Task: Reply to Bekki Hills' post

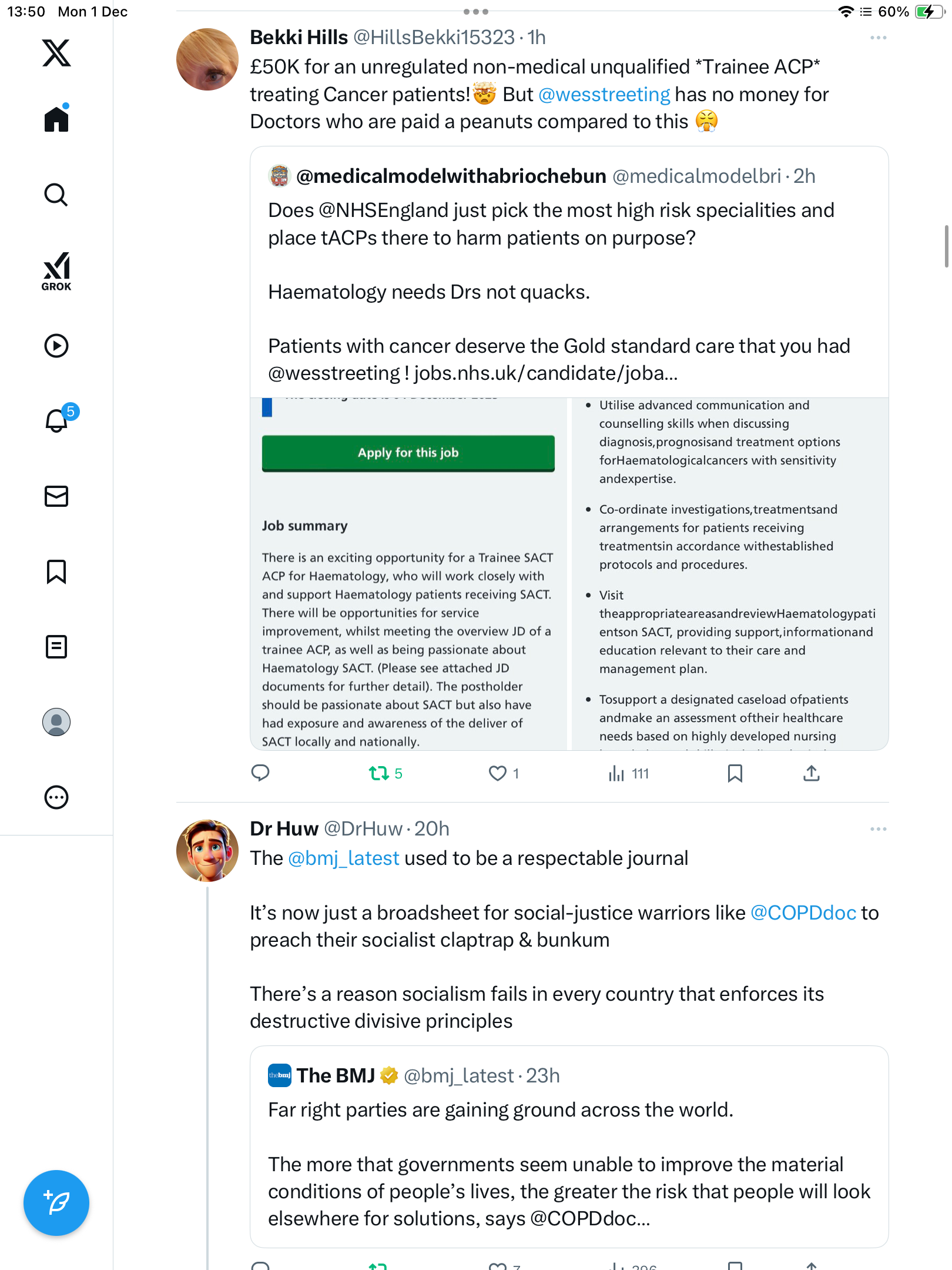Action: 260,773
